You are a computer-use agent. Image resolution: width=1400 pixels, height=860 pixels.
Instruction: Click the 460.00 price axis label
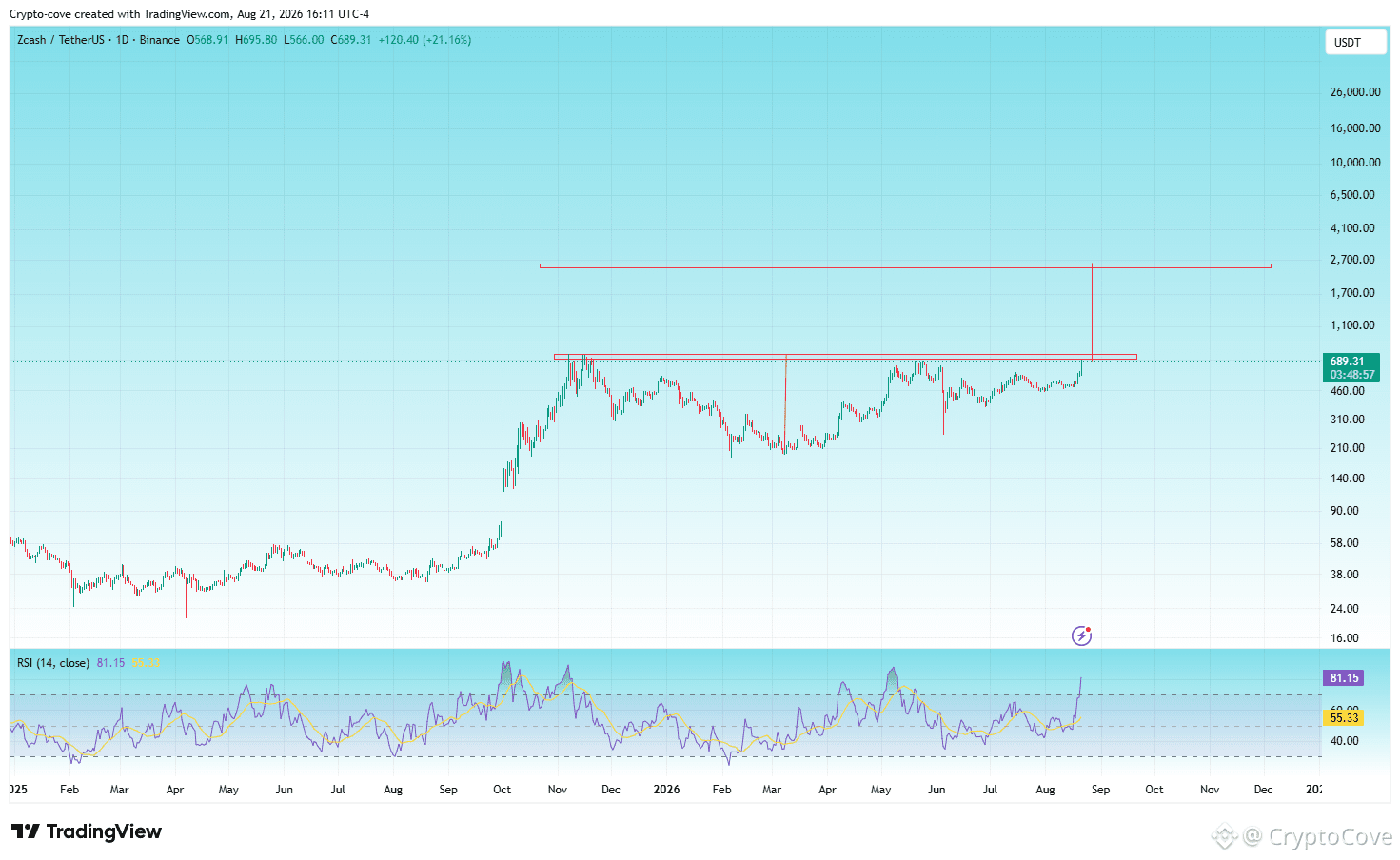1348,391
